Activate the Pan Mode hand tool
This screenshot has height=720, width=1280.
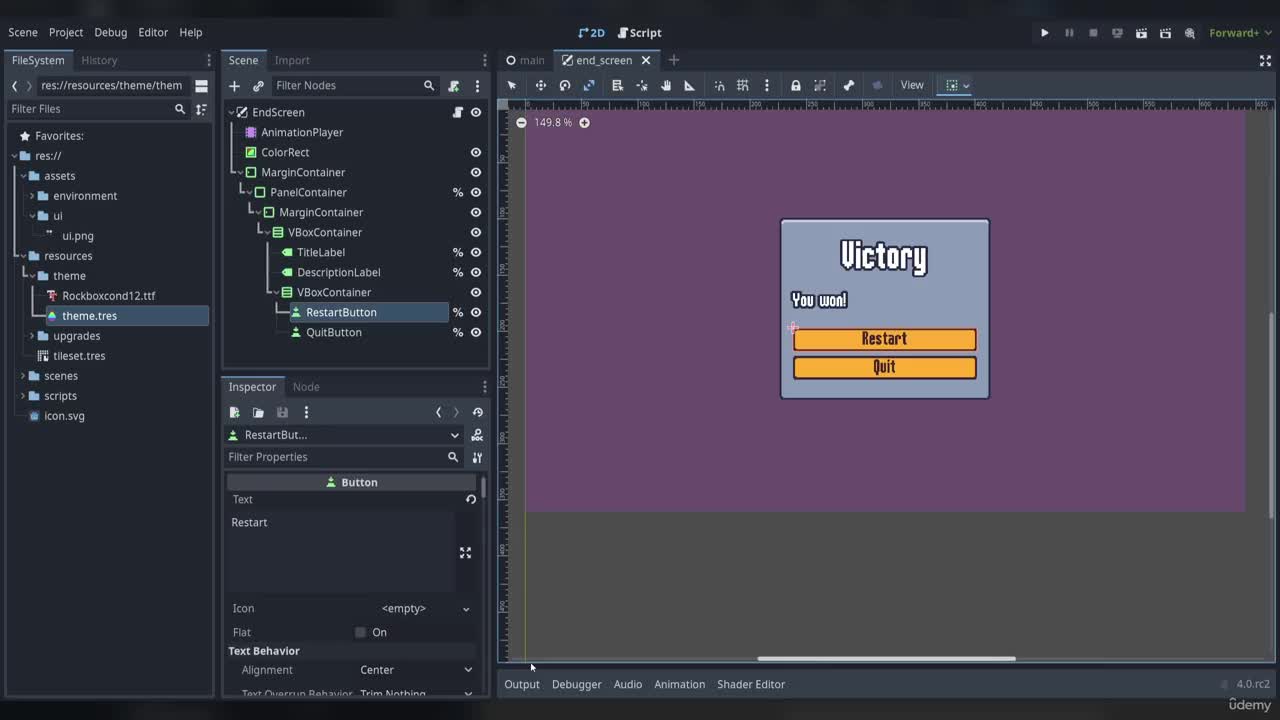click(x=665, y=85)
